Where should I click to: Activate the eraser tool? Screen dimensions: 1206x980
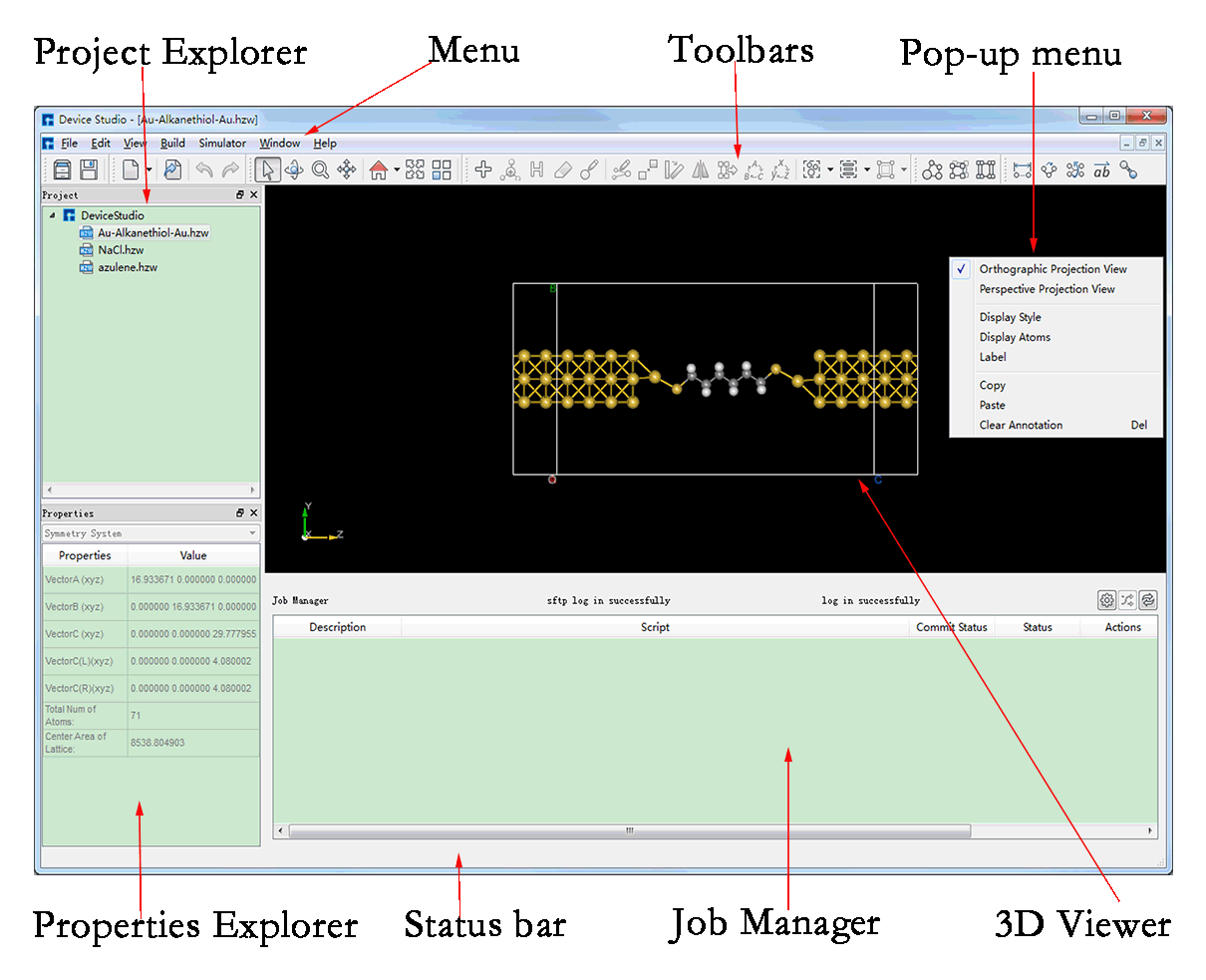pyautogui.click(x=562, y=169)
